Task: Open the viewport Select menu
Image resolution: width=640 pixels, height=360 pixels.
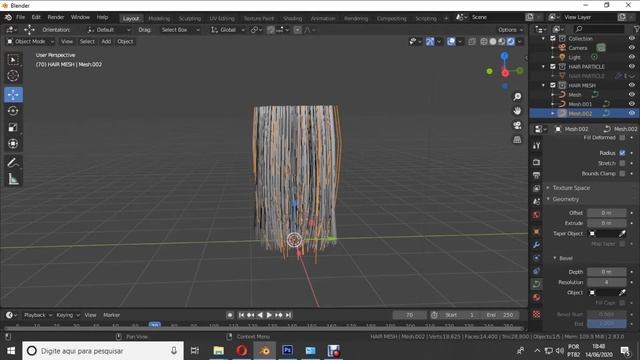Action: tap(87, 42)
